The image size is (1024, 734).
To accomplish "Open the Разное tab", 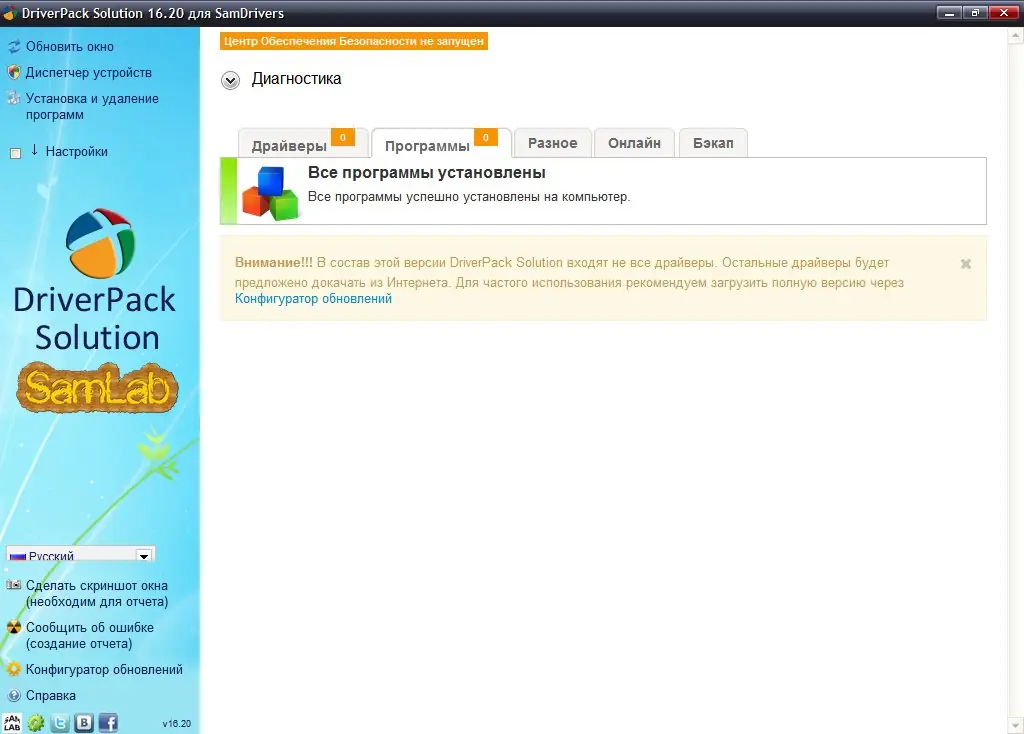I will click(552, 143).
